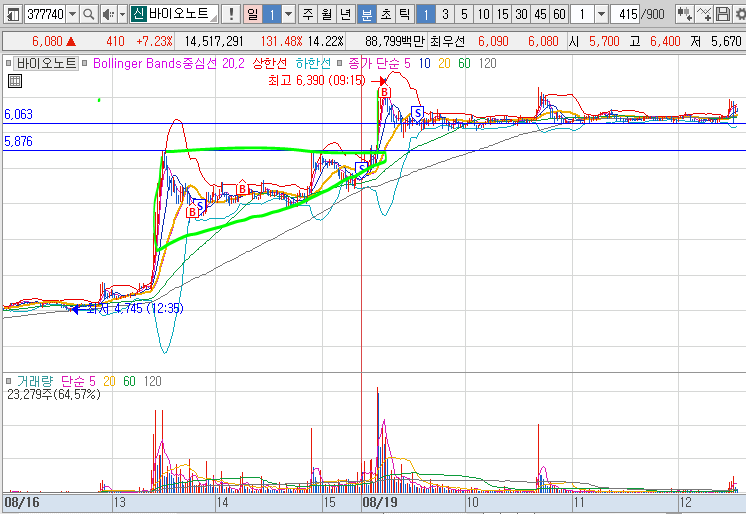Switch to 45-minute interval
Viewport: 746px width, 514px height.
540,14
